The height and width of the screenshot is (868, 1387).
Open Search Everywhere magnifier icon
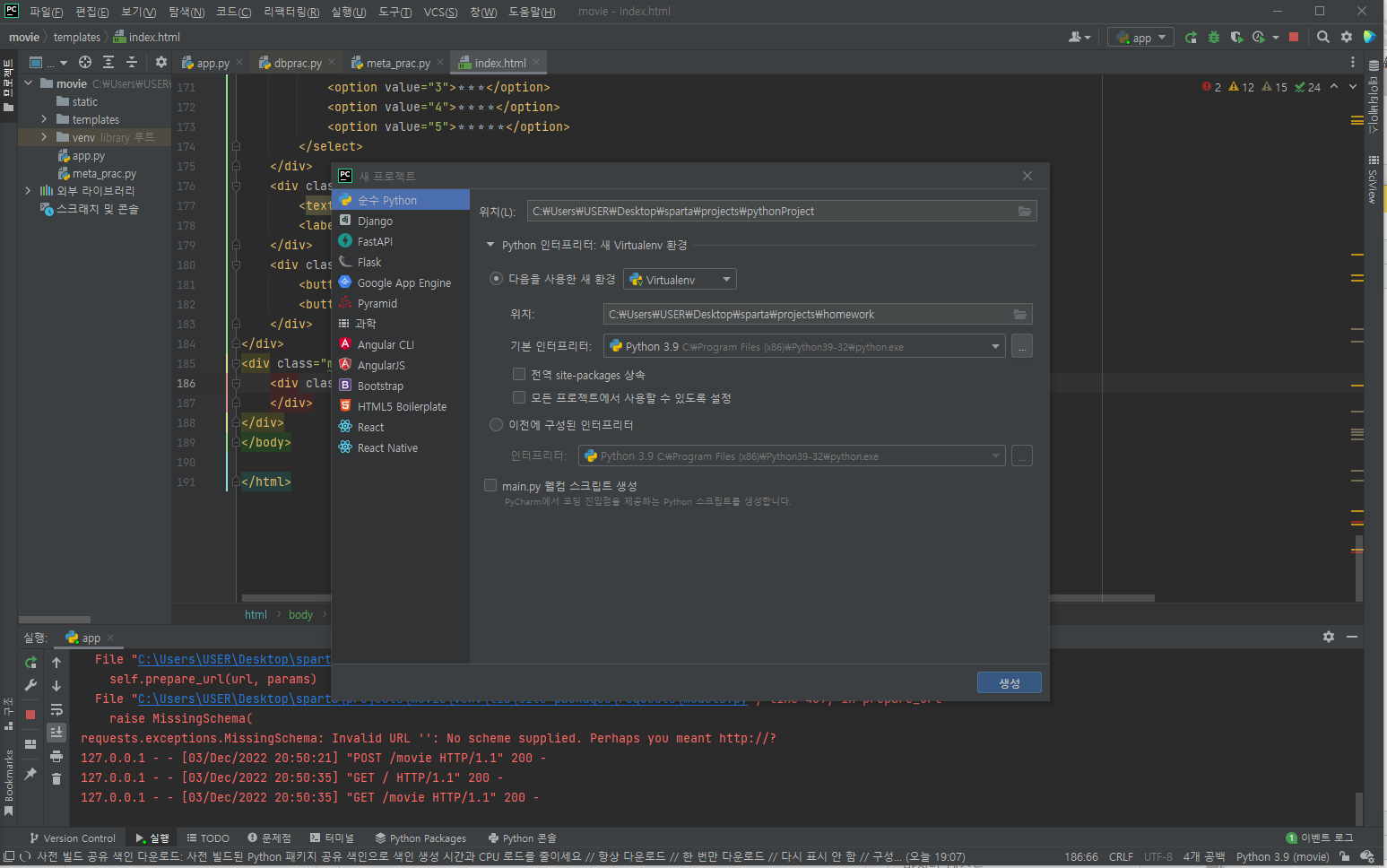pyautogui.click(x=1323, y=37)
